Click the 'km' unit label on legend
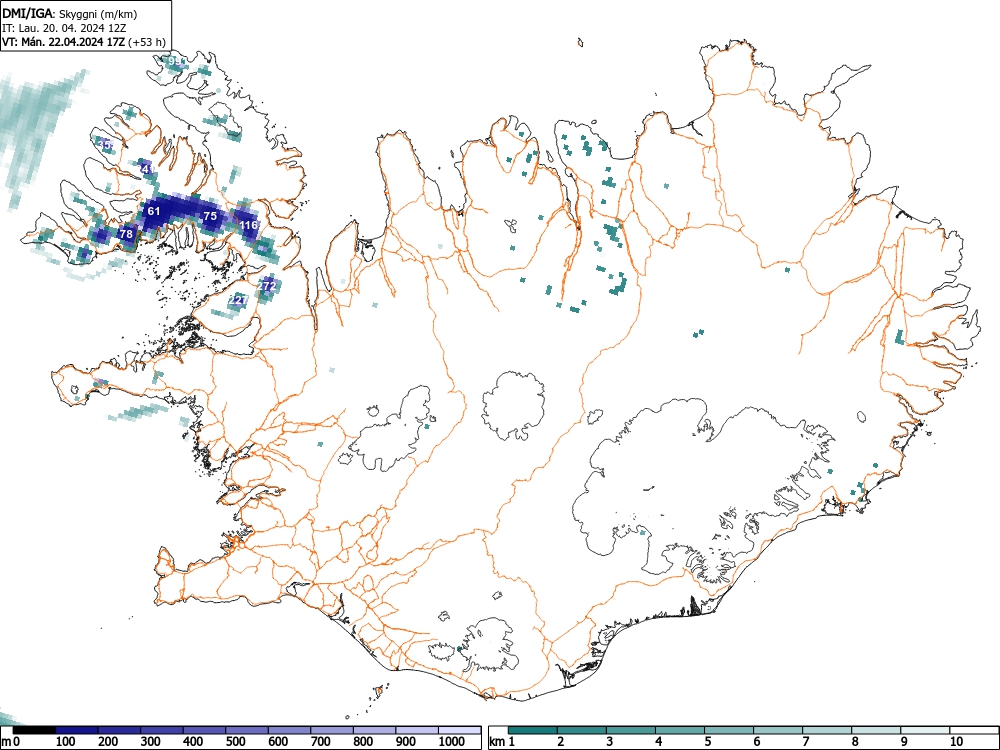1000x750 pixels. [x=498, y=742]
